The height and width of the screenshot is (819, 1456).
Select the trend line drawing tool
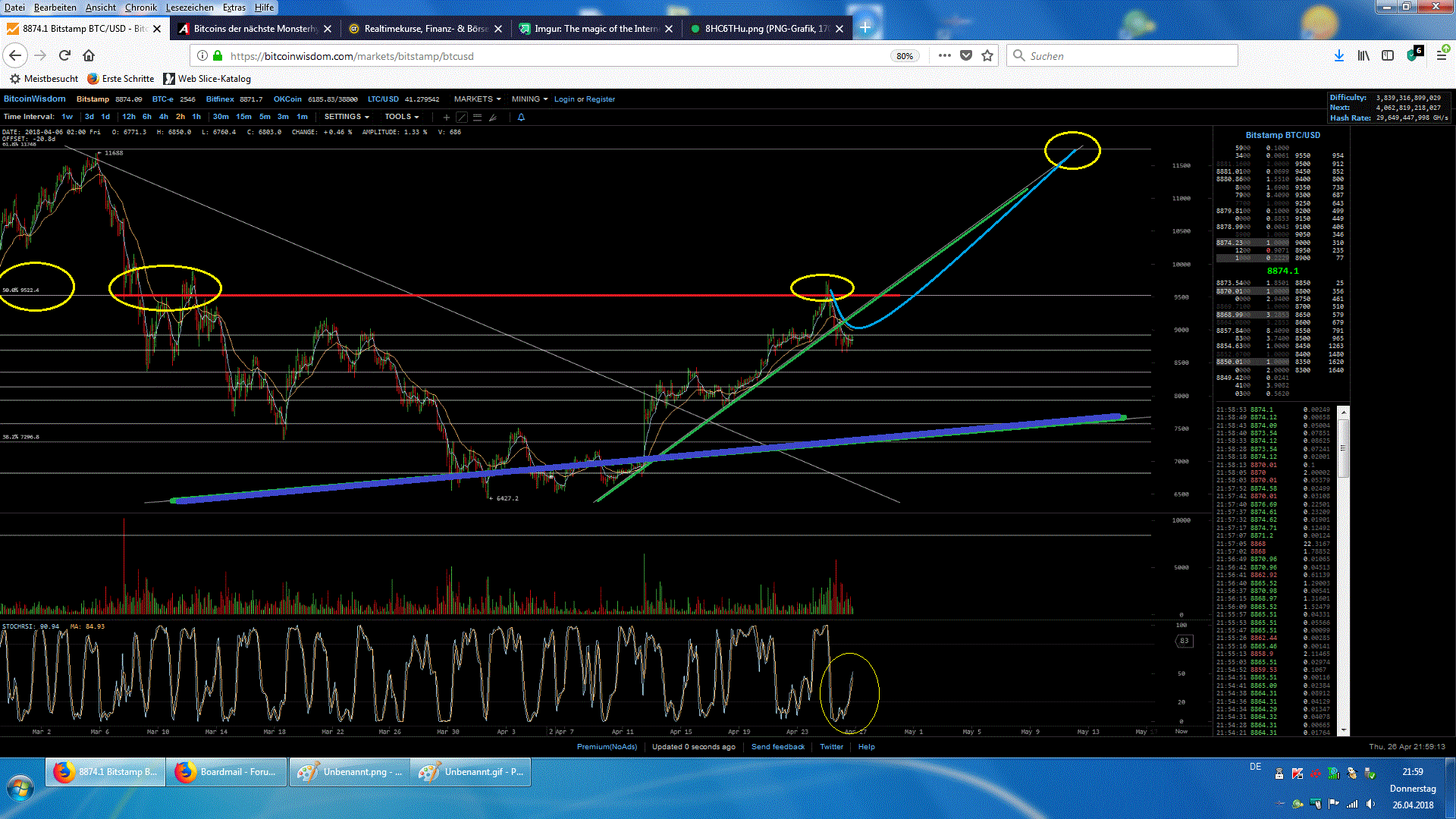[x=462, y=118]
